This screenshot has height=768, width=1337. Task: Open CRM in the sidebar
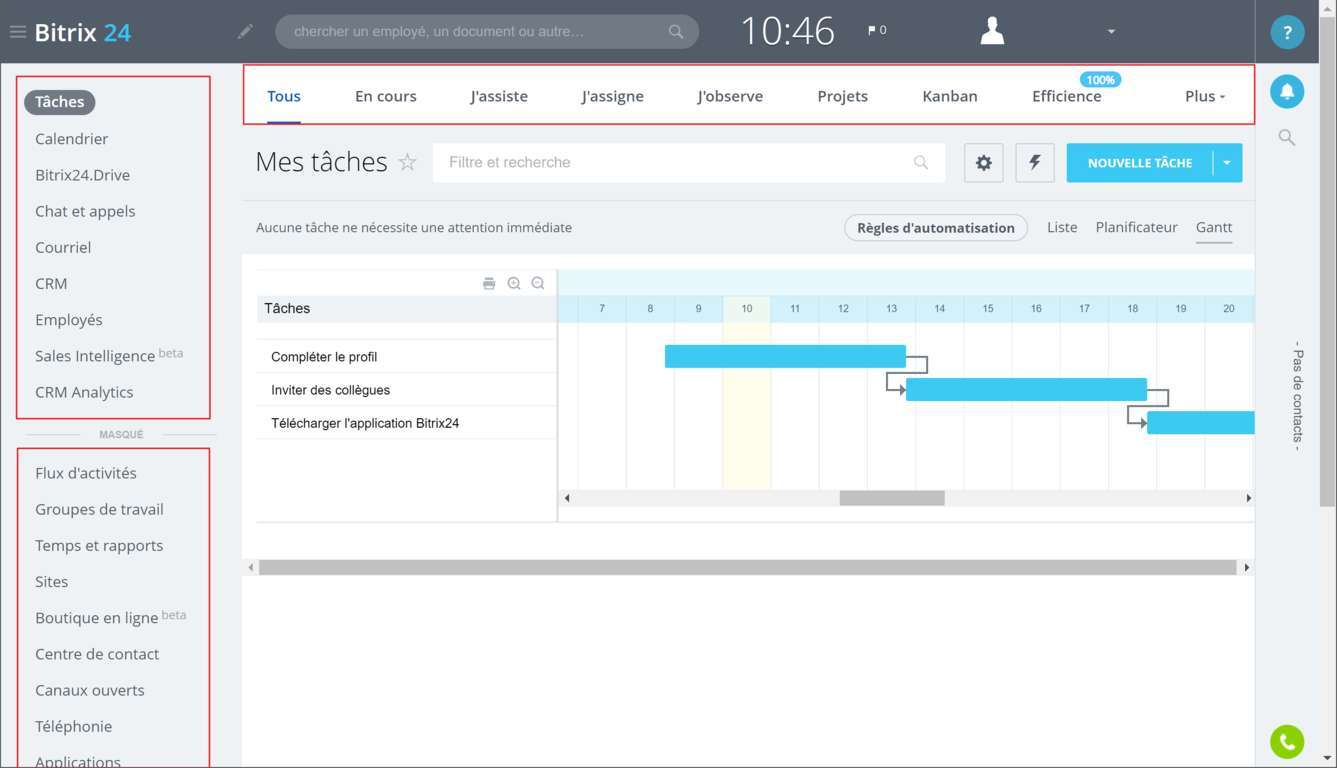(x=51, y=284)
